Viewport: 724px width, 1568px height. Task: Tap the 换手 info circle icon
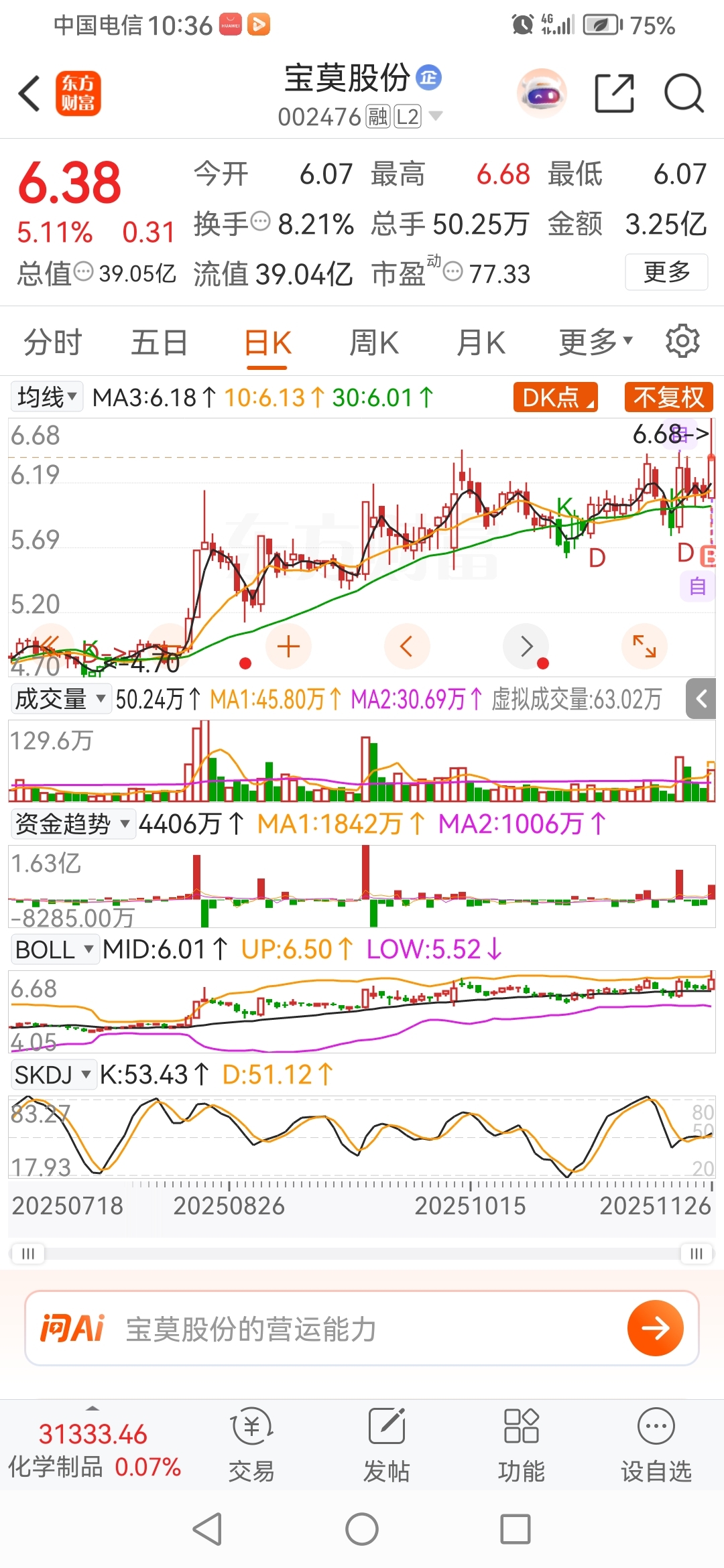coord(260,220)
